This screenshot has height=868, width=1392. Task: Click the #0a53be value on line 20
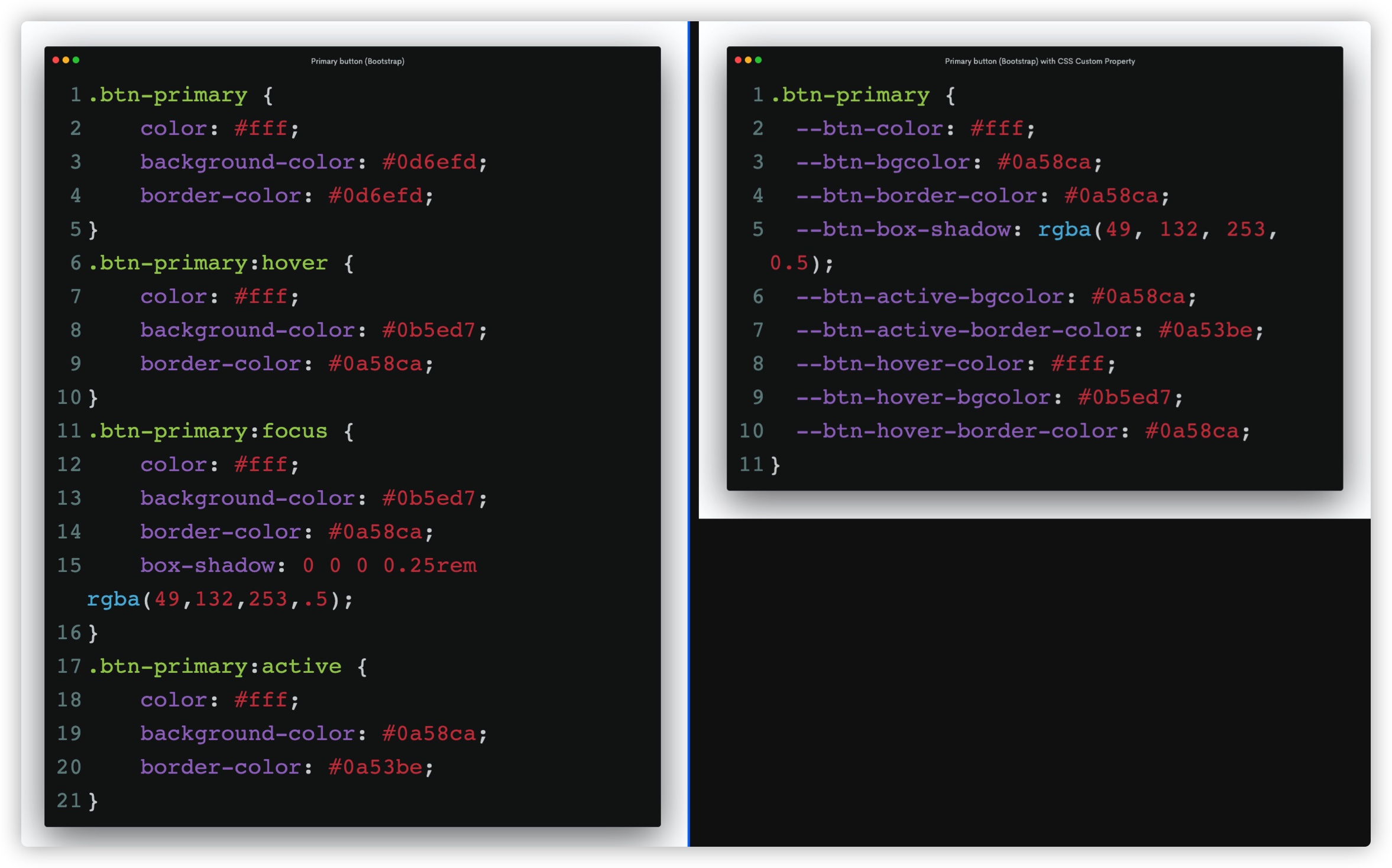pos(375,767)
